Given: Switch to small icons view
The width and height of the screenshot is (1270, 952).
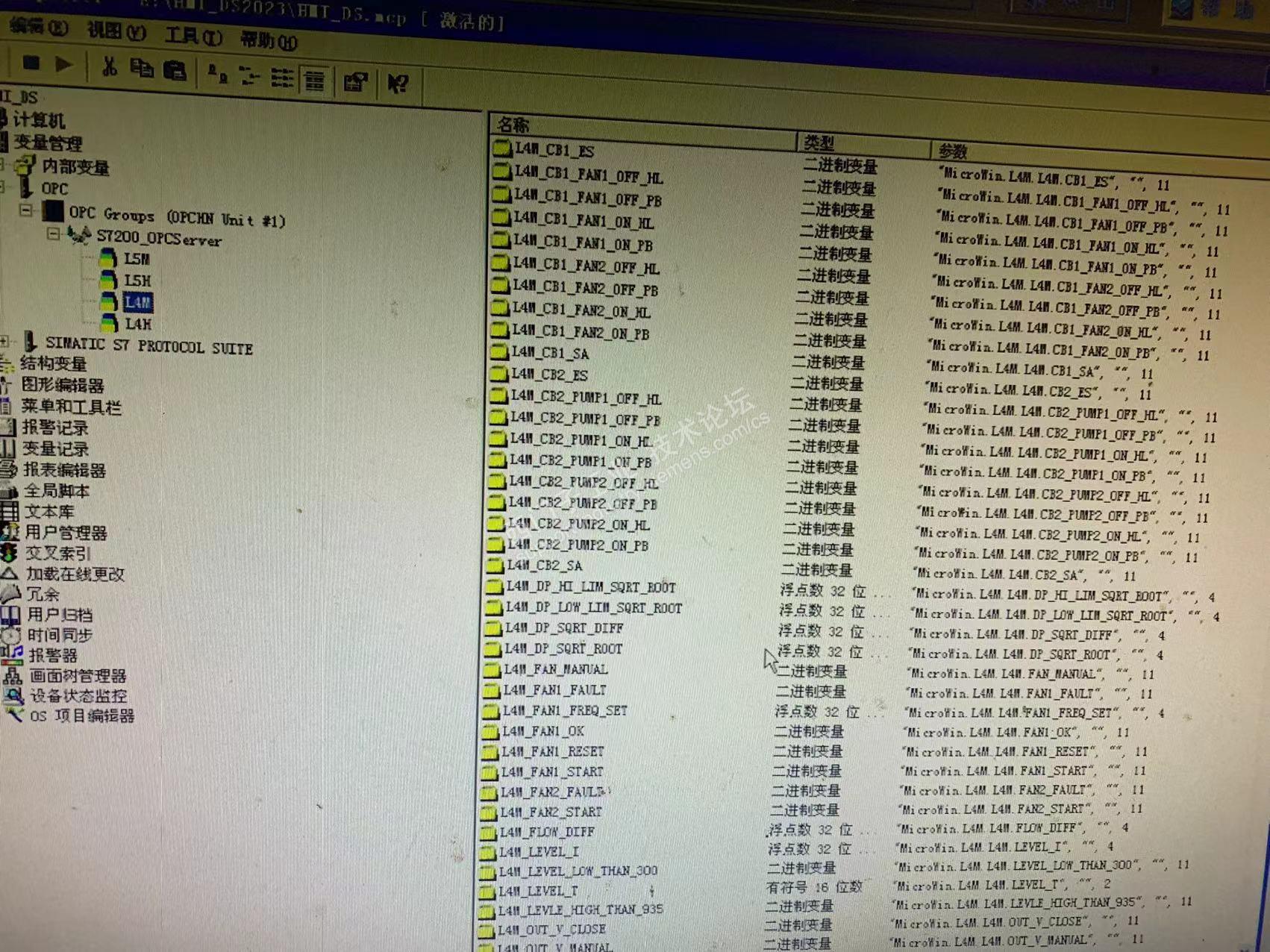Looking at the screenshot, I should point(248,75).
